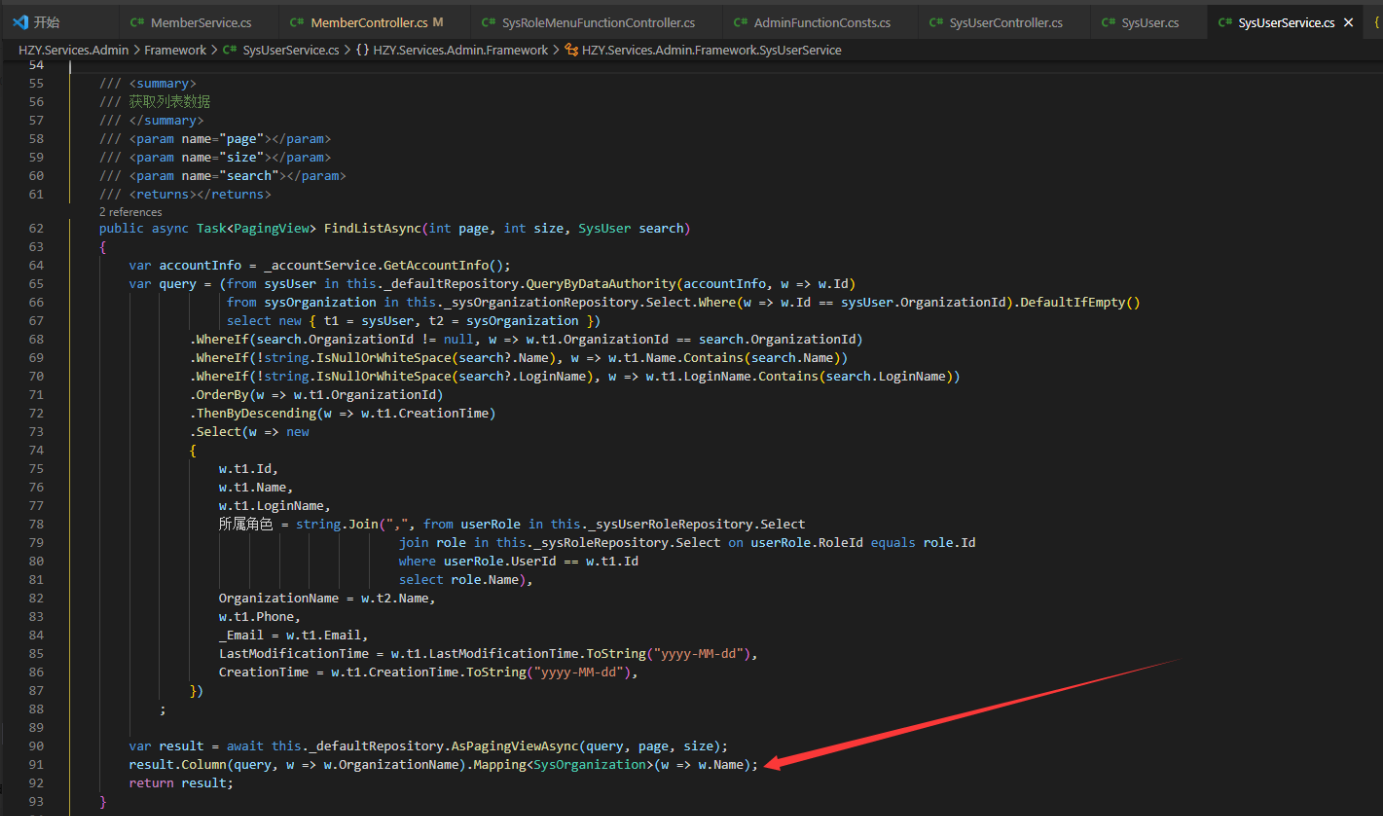Click the namespace braces icon in breadcrumb
This screenshot has height=816, width=1383.
[362, 50]
